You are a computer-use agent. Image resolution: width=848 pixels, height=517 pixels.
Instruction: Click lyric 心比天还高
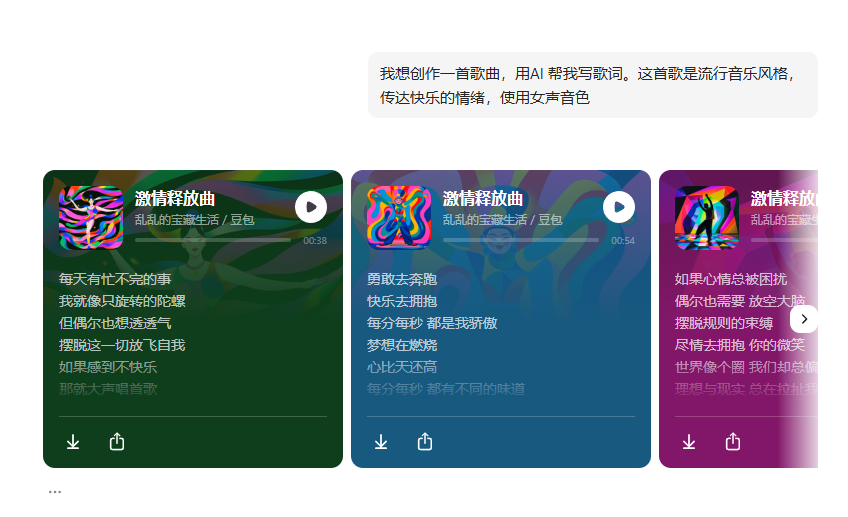(402, 367)
